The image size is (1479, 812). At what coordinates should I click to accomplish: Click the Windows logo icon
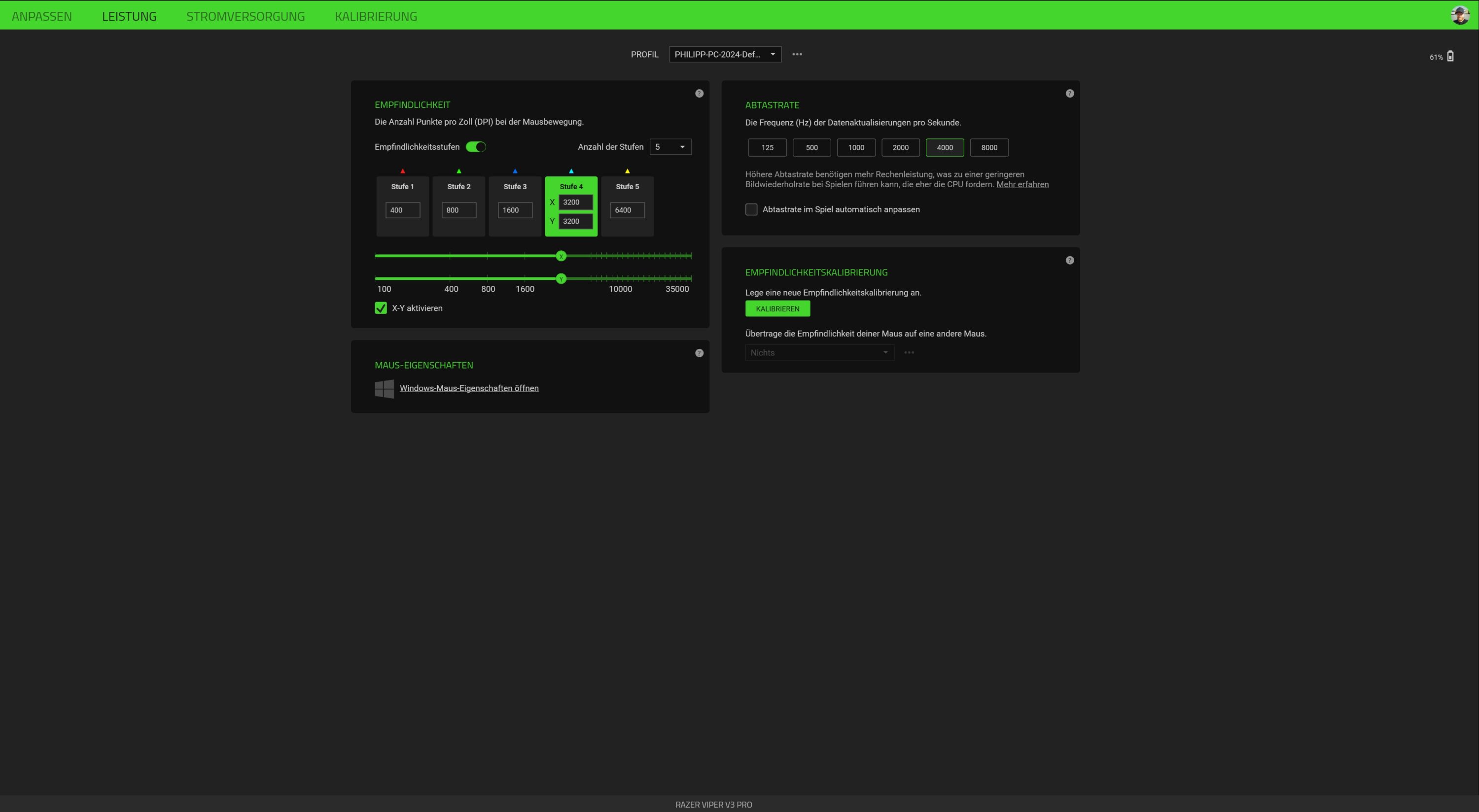[384, 388]
